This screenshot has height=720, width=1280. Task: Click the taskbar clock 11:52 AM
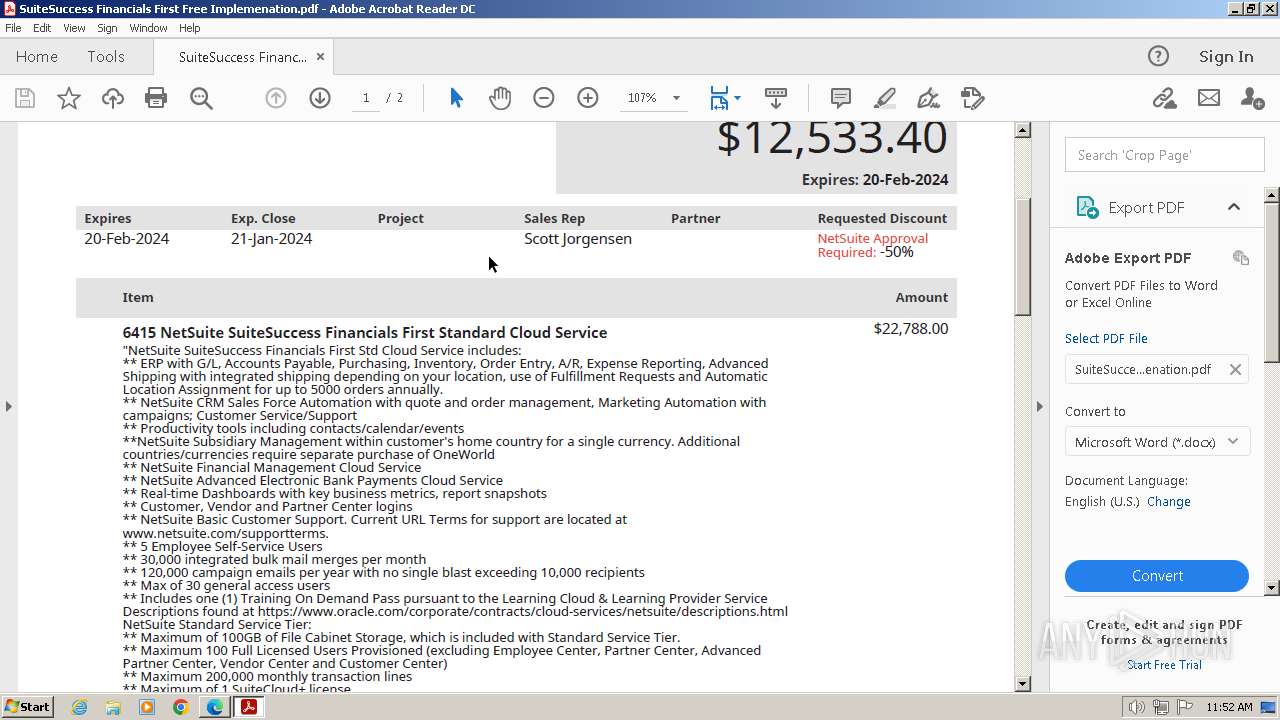[x=1229, y=707]
